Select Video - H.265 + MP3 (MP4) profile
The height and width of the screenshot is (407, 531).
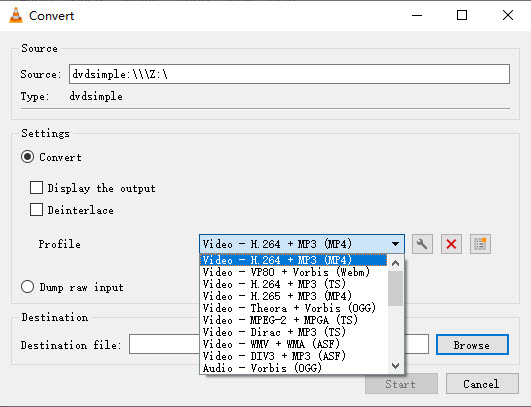(293, 296)
